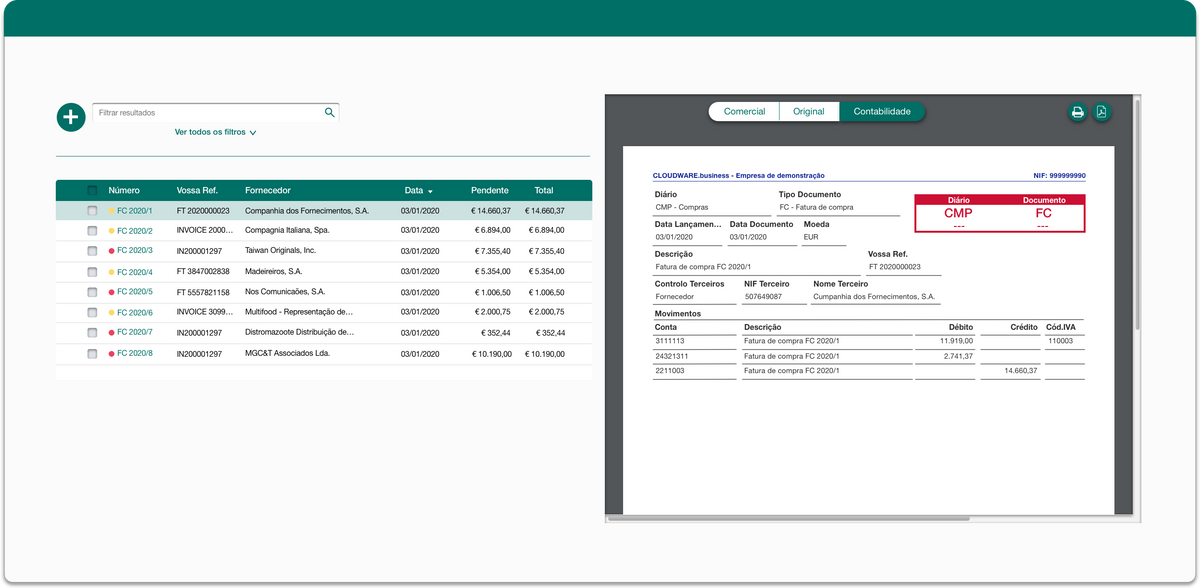Viewport: 1200px width, 588px height.
Task: Click the Filtrar resultados search field
Action: coord(208,113)
